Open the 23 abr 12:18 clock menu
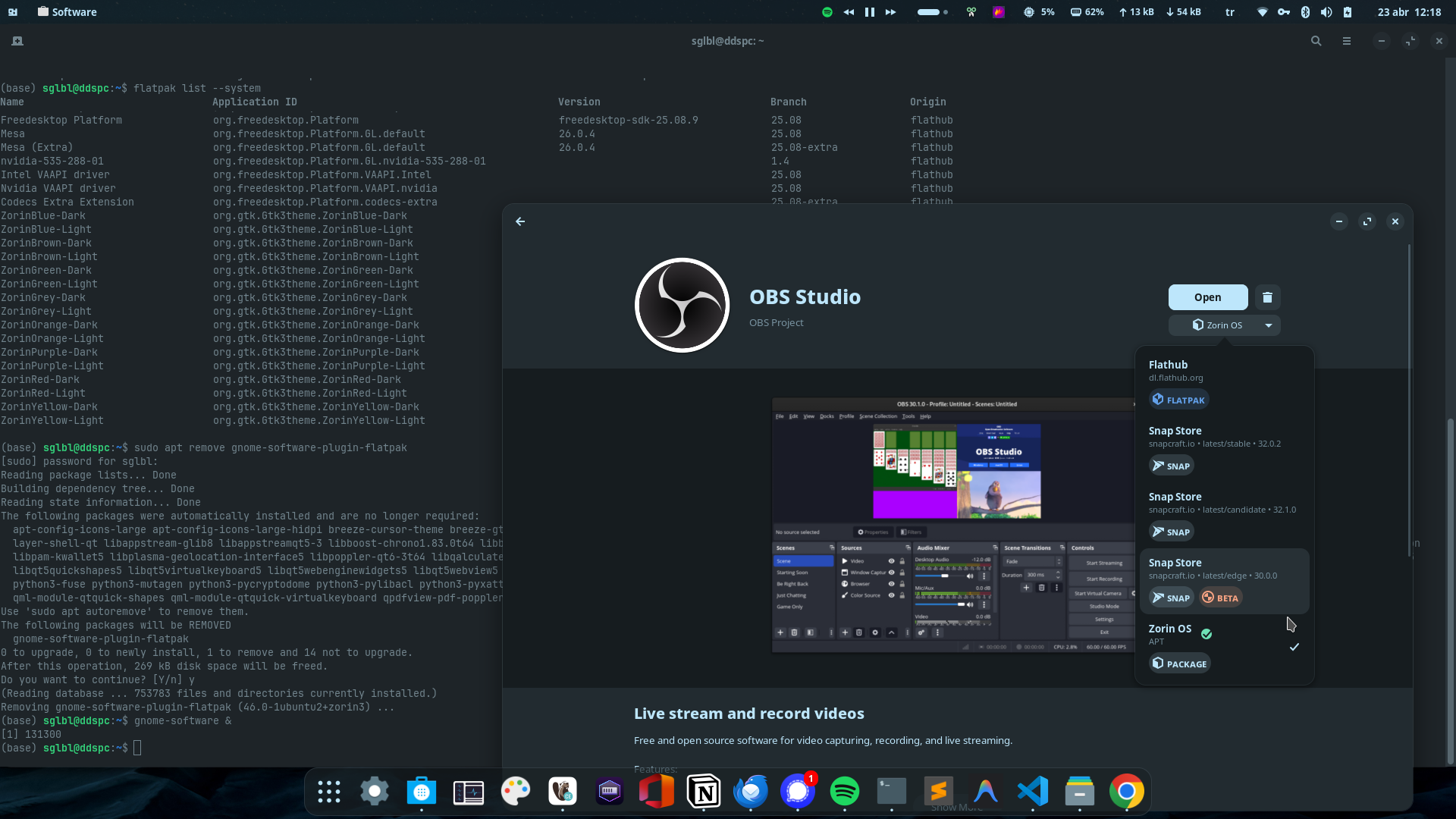1456x819 pixels. coord(1409,12)
